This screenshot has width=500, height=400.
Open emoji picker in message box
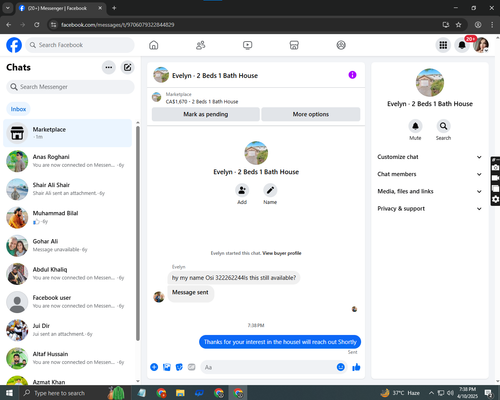340,367
